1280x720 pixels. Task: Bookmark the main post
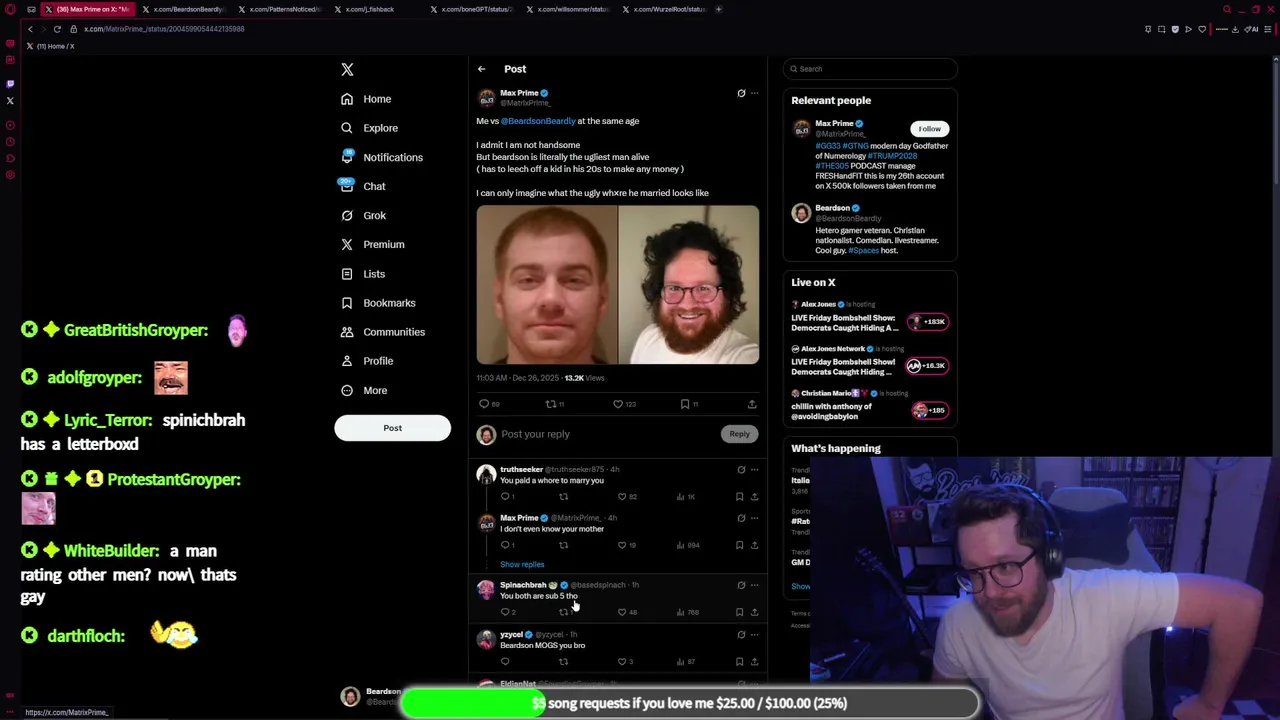(x=685, y=404)
